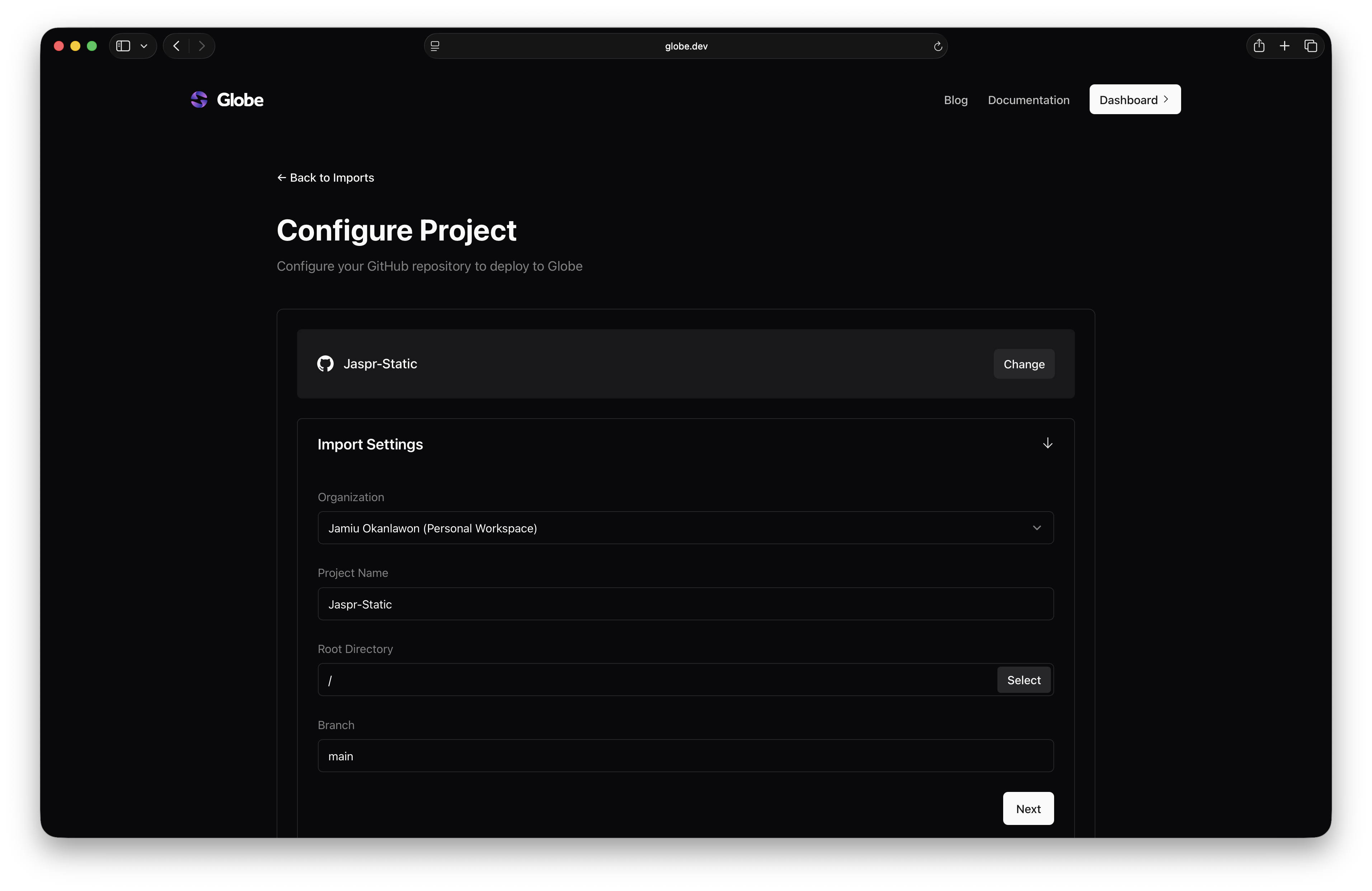1372x891 pixels.
Task: Open the Share icon in the toolbar
Action: (1259, 46)
